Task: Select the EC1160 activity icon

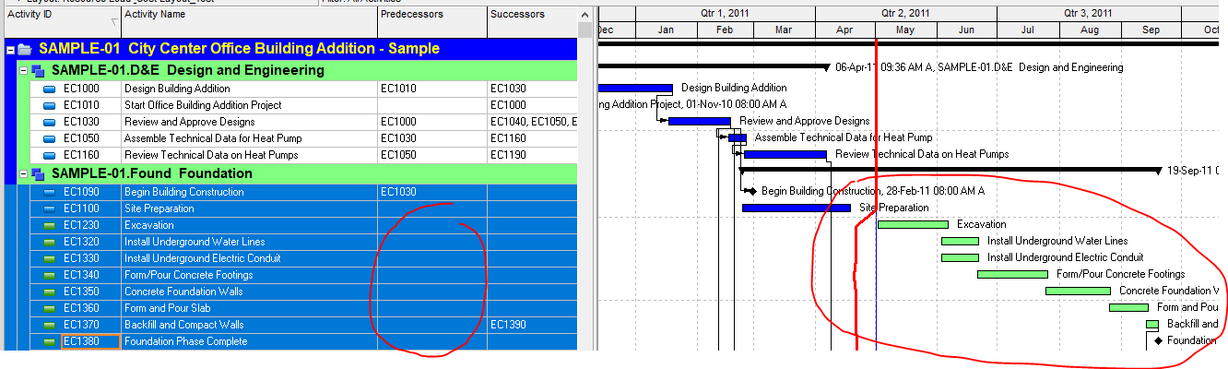Action: (50, 155)
